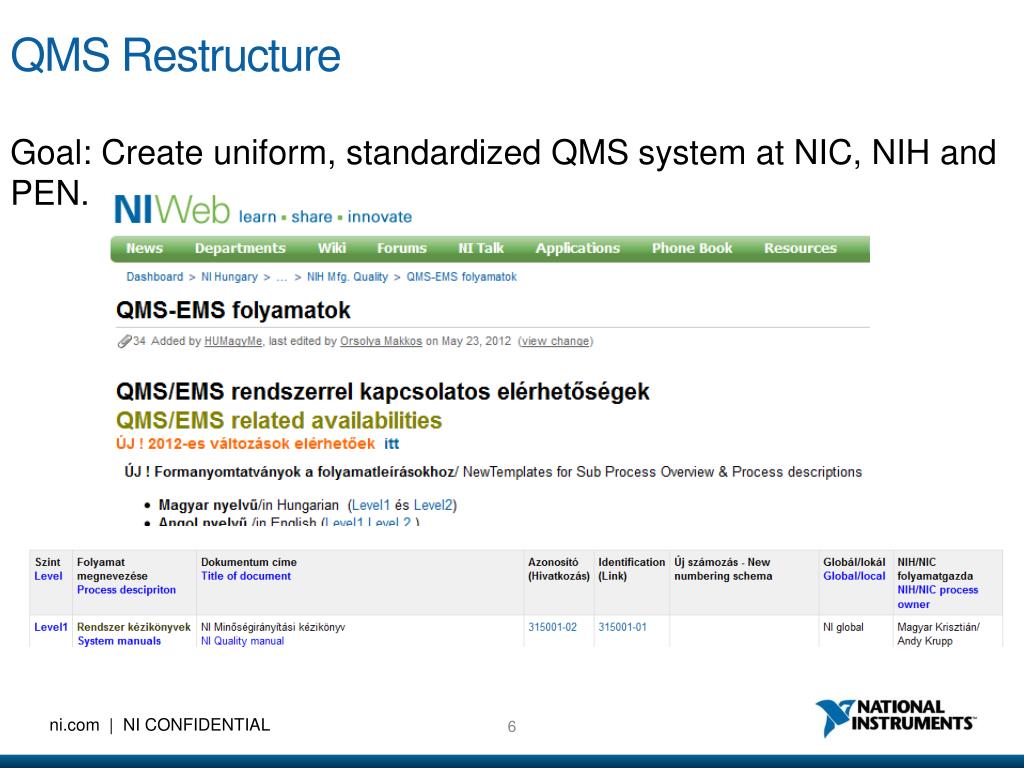Open the Forums menu item

click(x=402, y=248)
